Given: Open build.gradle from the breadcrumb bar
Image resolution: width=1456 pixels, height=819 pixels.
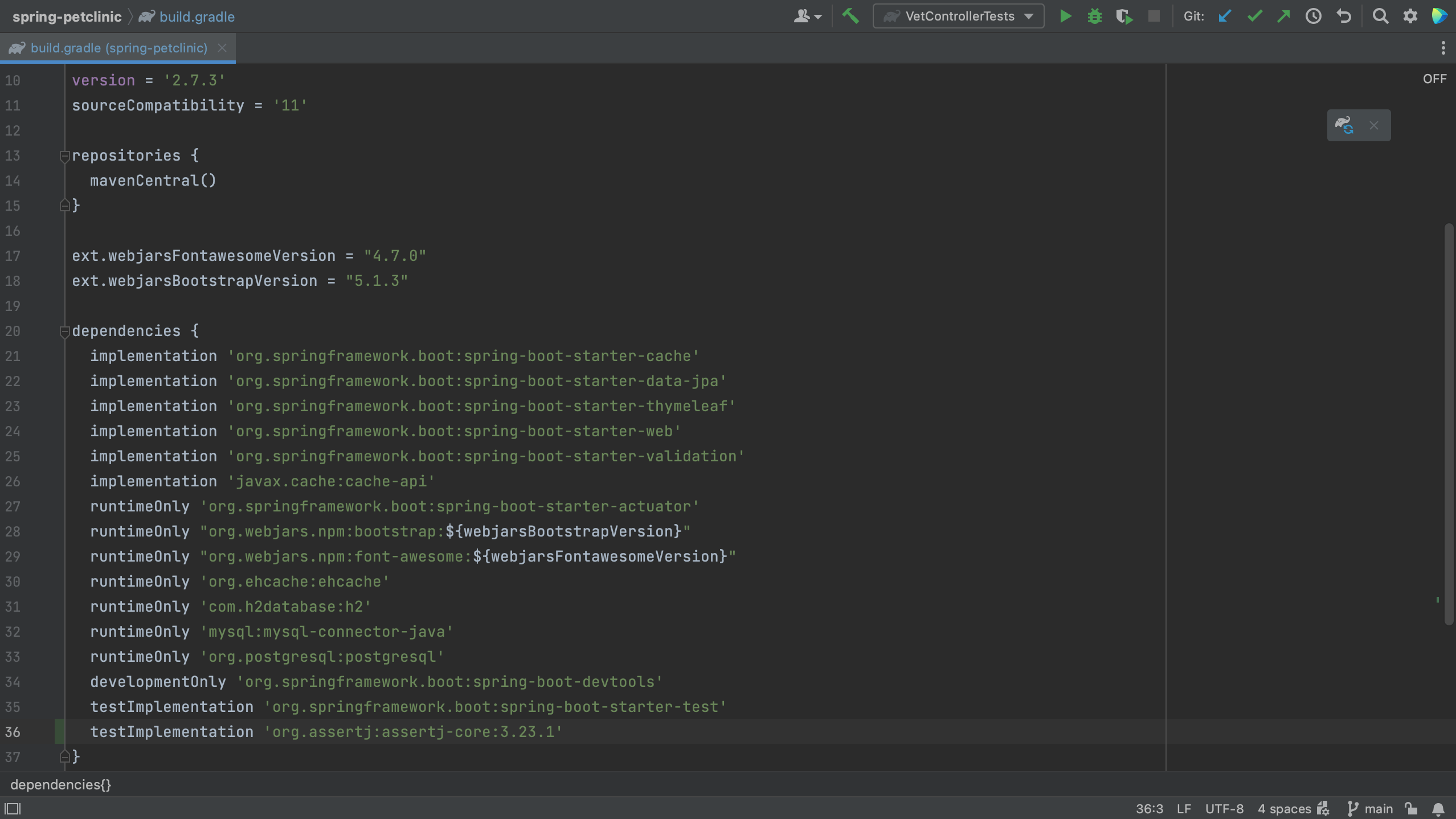Looking at the screenshot, I should (197, 16).
